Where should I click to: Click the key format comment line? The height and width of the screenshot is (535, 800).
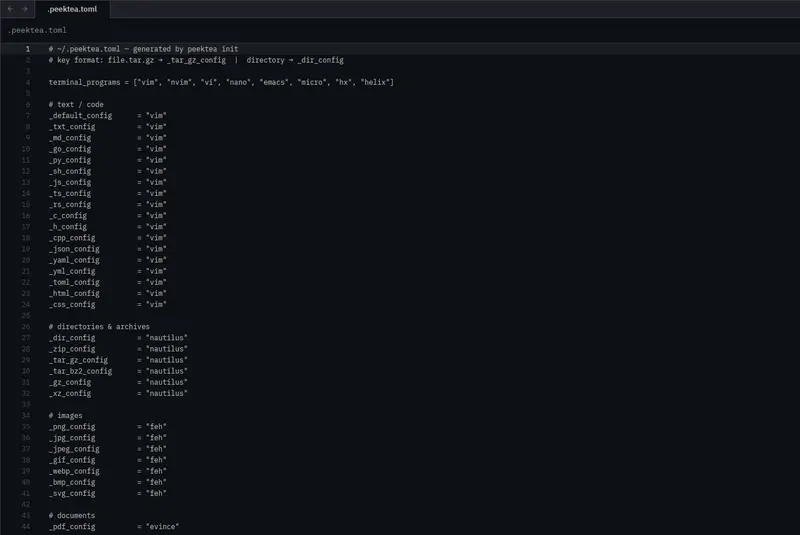point(196,60)
